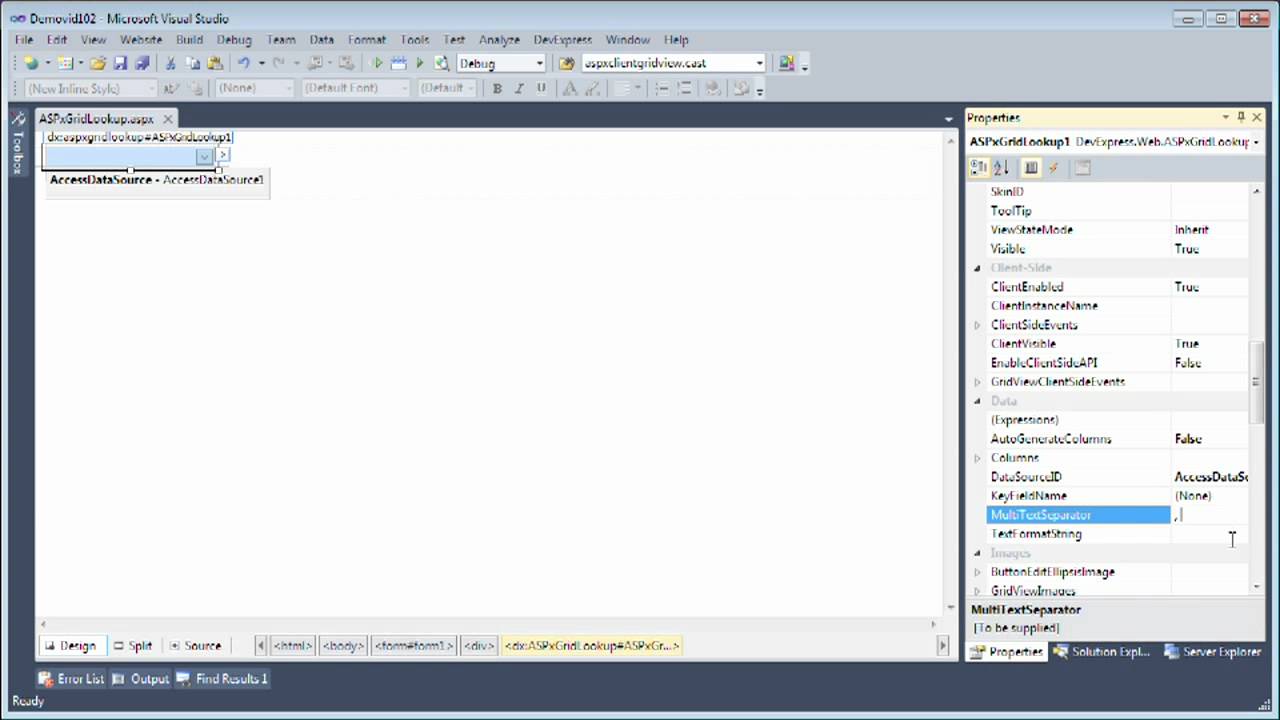The width and height of the screenshot is (1280, 720).
Task: Click the Events lightning bolt icon
Action: (x=1053, y=168)
